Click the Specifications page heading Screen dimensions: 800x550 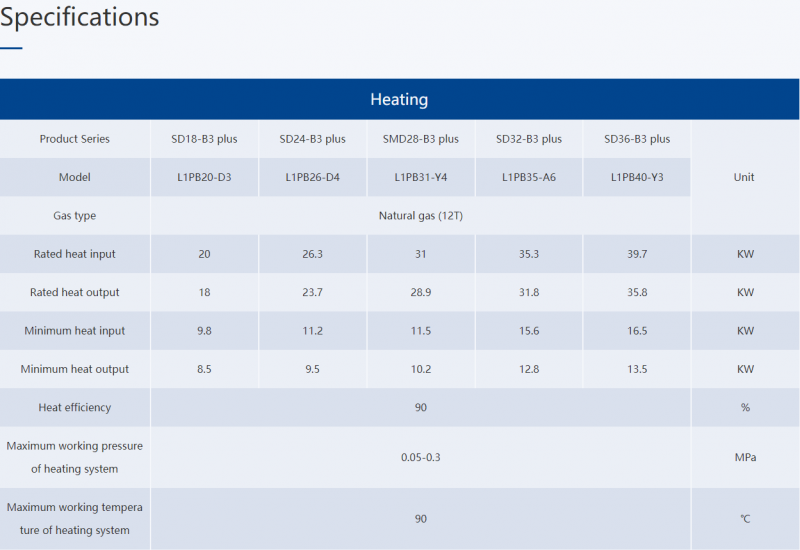(x=80, y=17)
